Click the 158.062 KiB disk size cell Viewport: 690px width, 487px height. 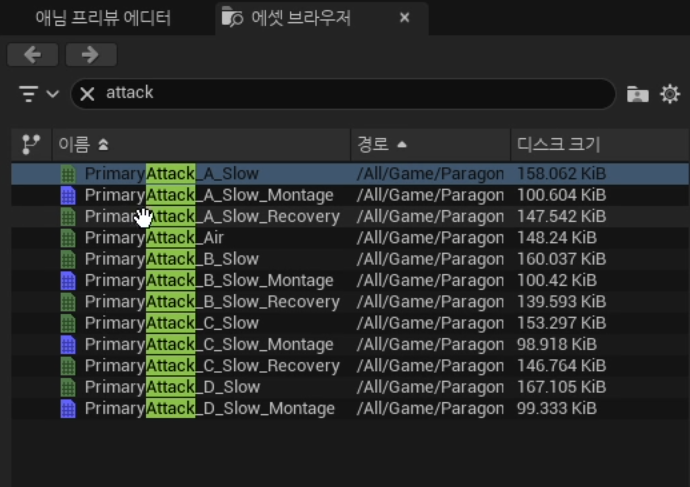pyautogui.click(x=562, y=174)
